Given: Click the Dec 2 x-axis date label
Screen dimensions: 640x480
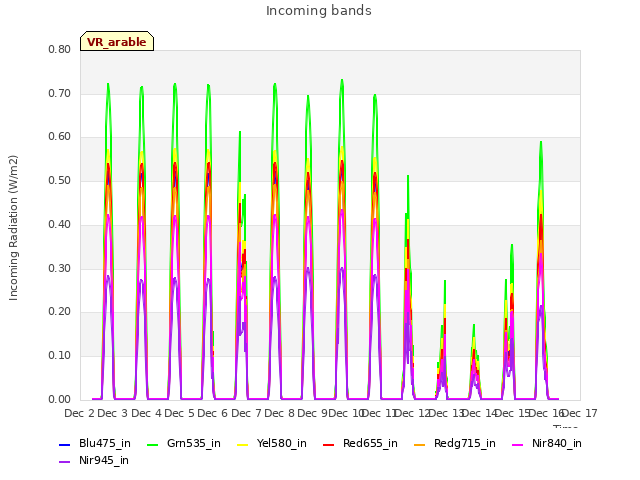Looking at the screenshot, I should coord(80,413).
